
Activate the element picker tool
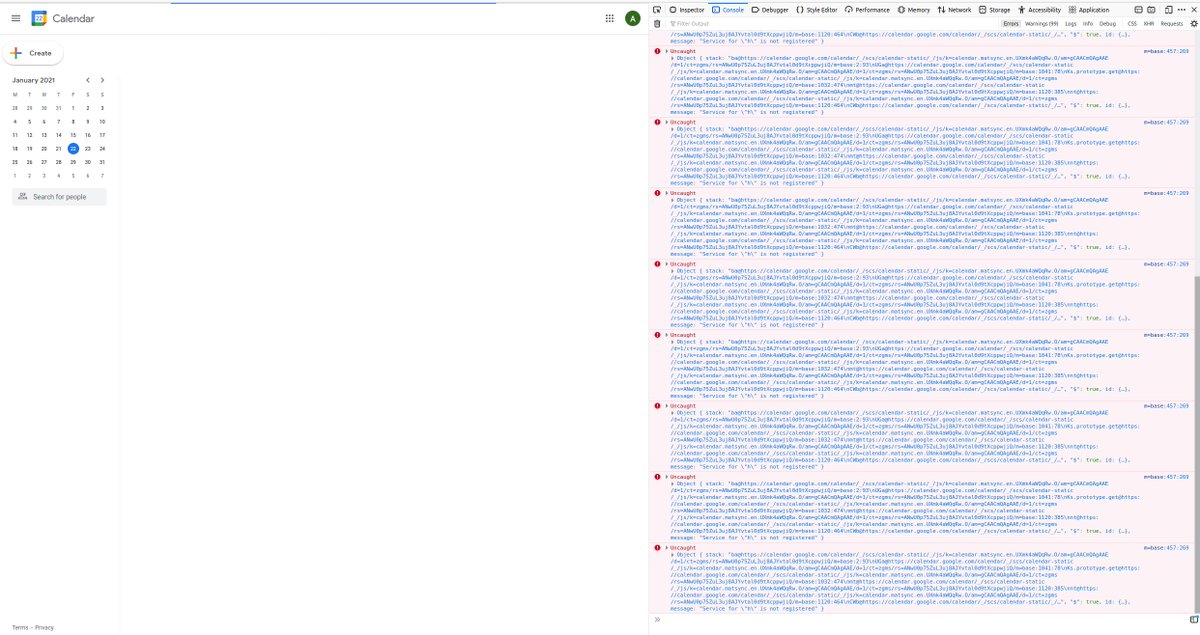point(657,9)
